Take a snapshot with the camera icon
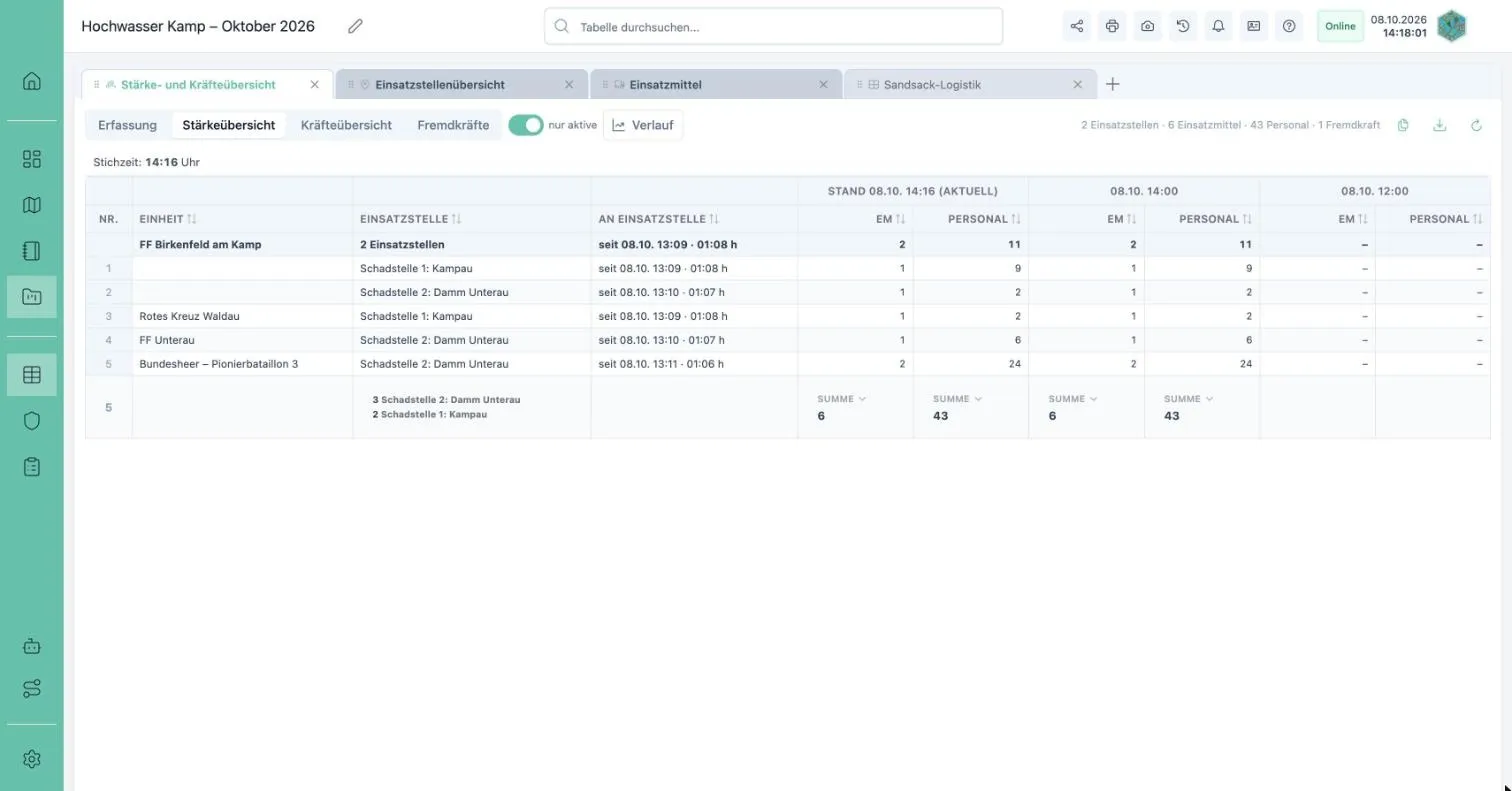1512x791 pixels. pyautogui.click(x=1147, y=27)
